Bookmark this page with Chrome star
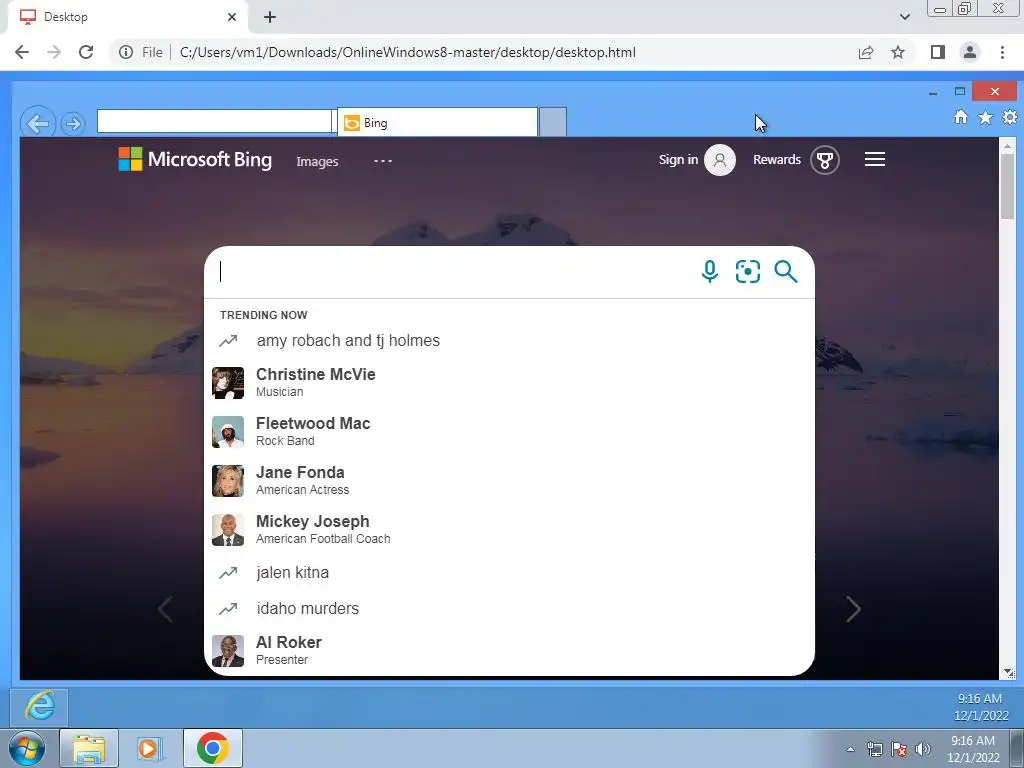This screenshot has height=768, width=1024. pyautogui.click(x=899, y=52)
